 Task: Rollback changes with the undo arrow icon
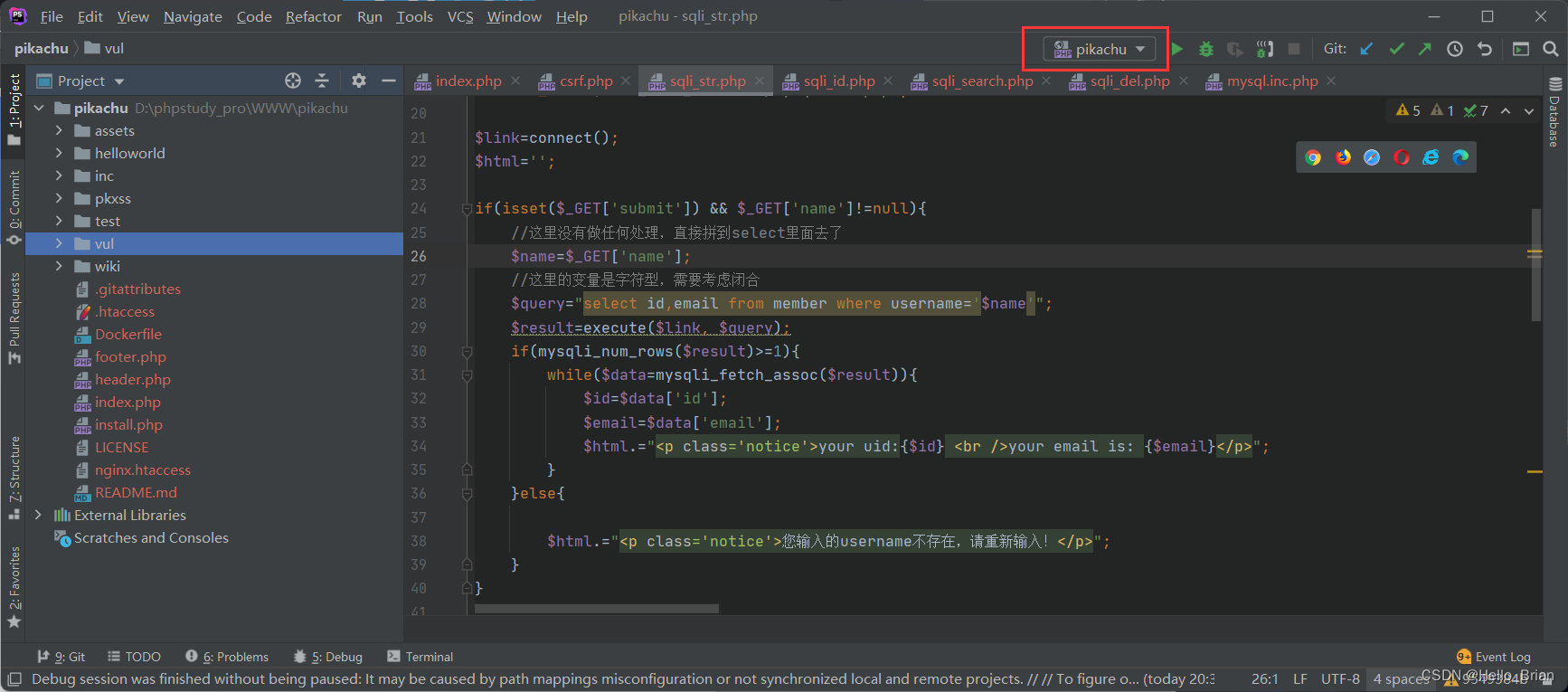tap(1484, 49)
